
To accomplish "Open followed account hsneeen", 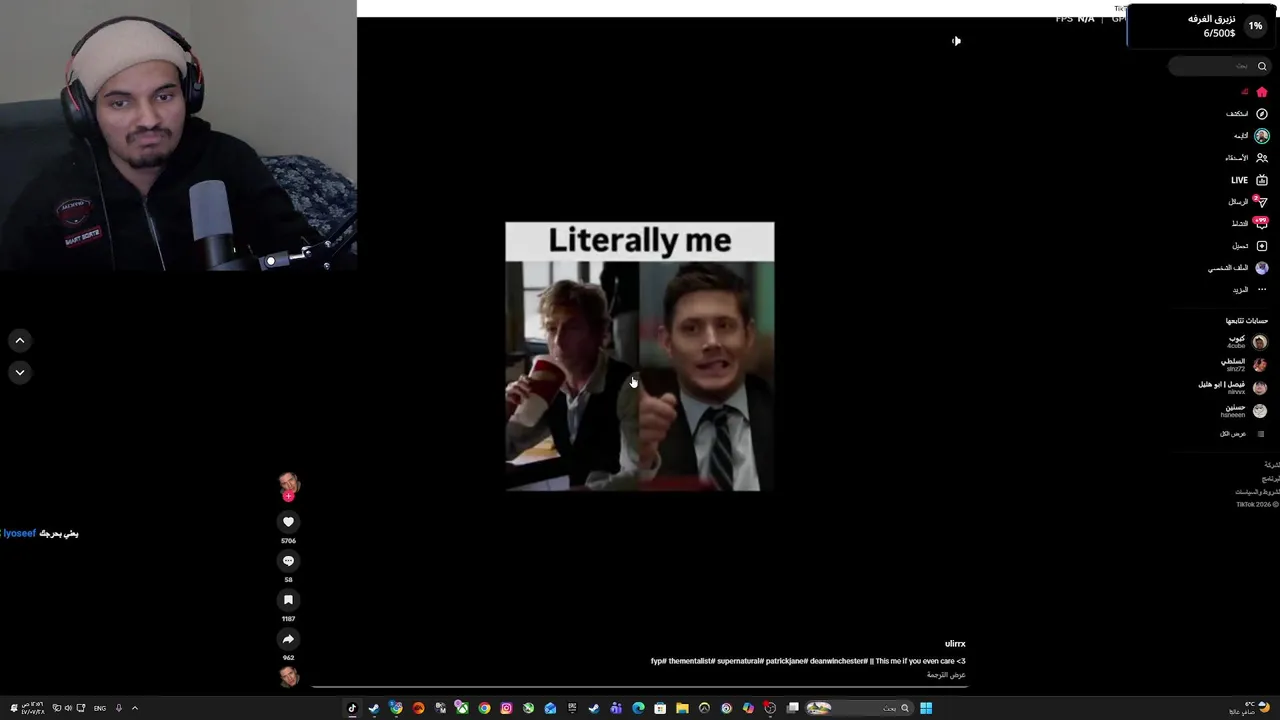I will pos(1243,410).
